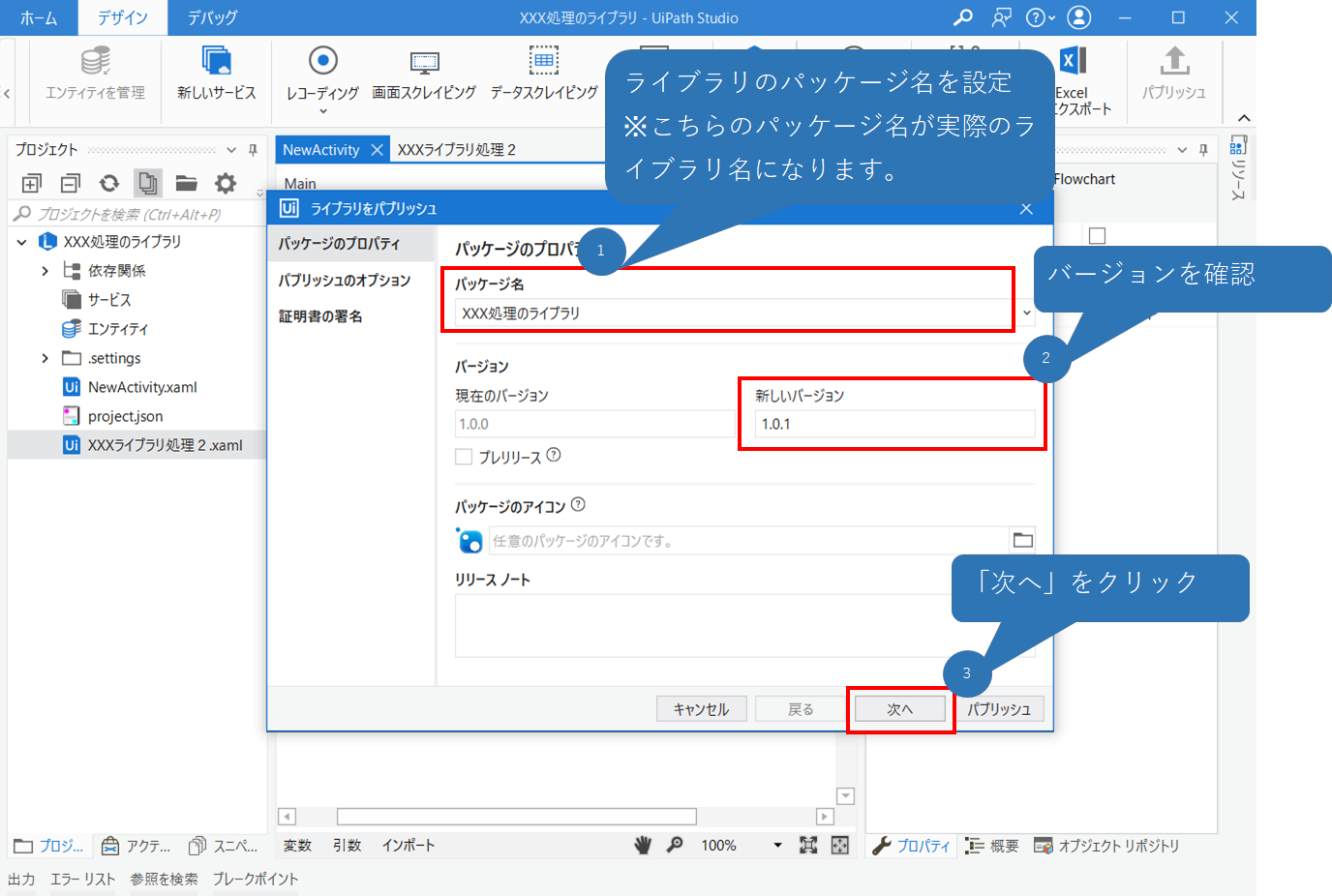Open NewActivity.xaml in project tree
The image size is (1332, 896).
141,387
